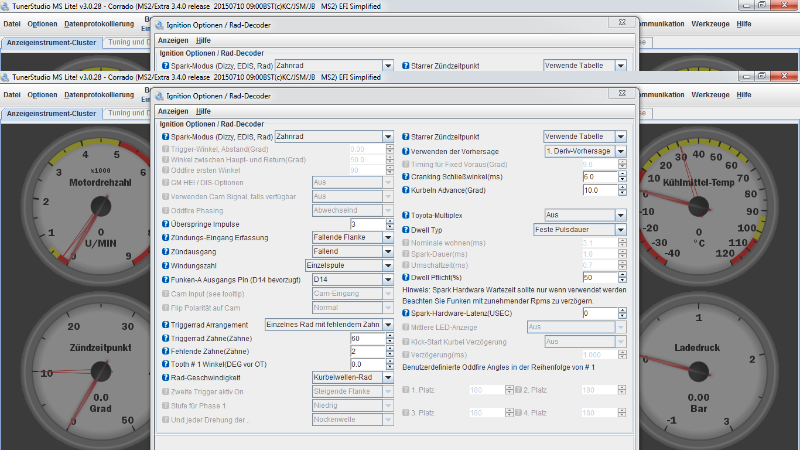Open help for Zündungs-Eingang Erfassung
Screen dimensions: 800x450
166,237
